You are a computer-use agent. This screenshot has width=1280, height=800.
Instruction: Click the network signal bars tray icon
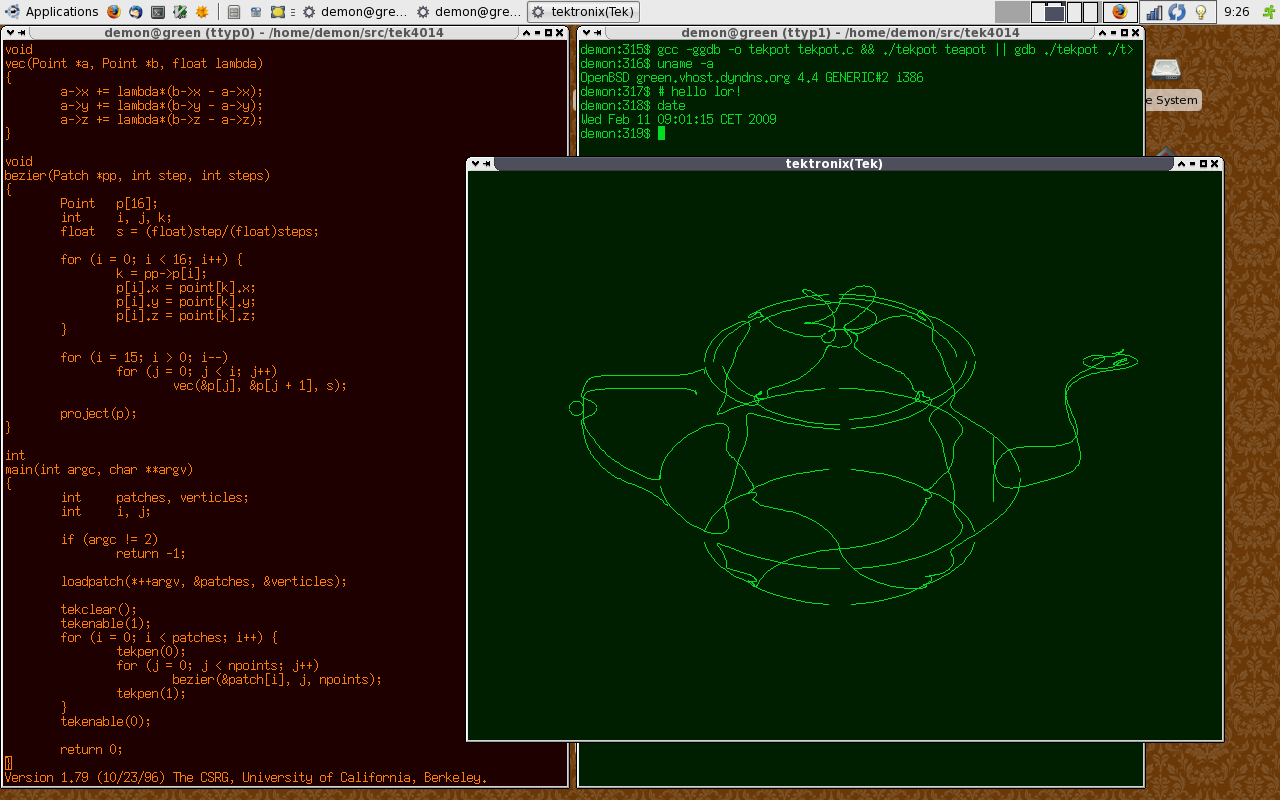[1154, 12]
